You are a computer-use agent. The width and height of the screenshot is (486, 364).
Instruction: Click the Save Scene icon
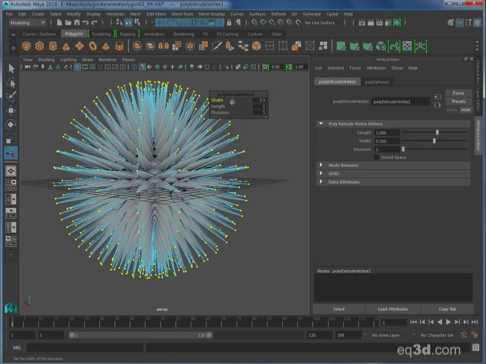tap(77, 23)
